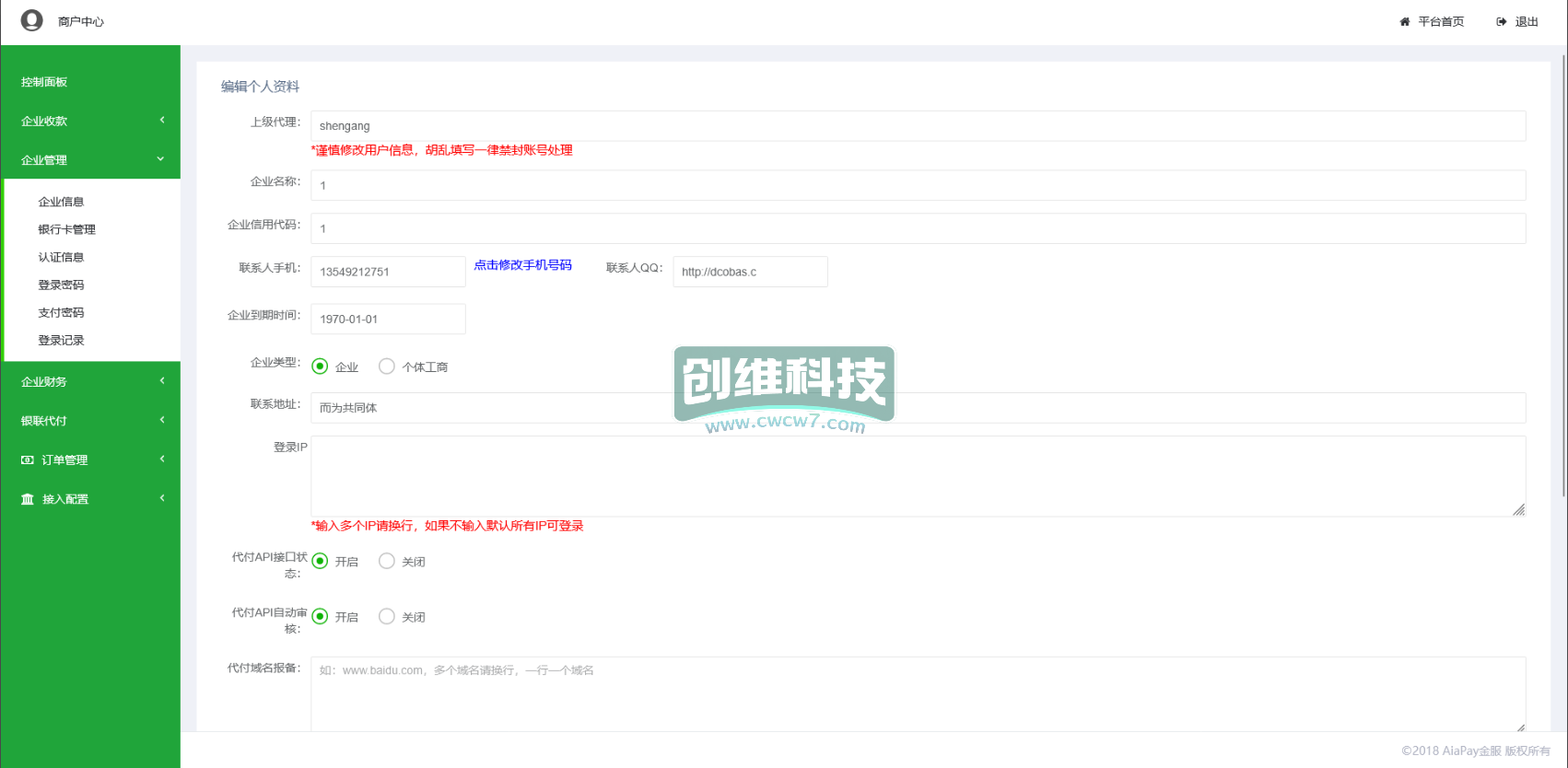This screenshot has width=1568, height=768.
Task: Open 银行卡管理 in the sidebar
Action: point(66,229)
